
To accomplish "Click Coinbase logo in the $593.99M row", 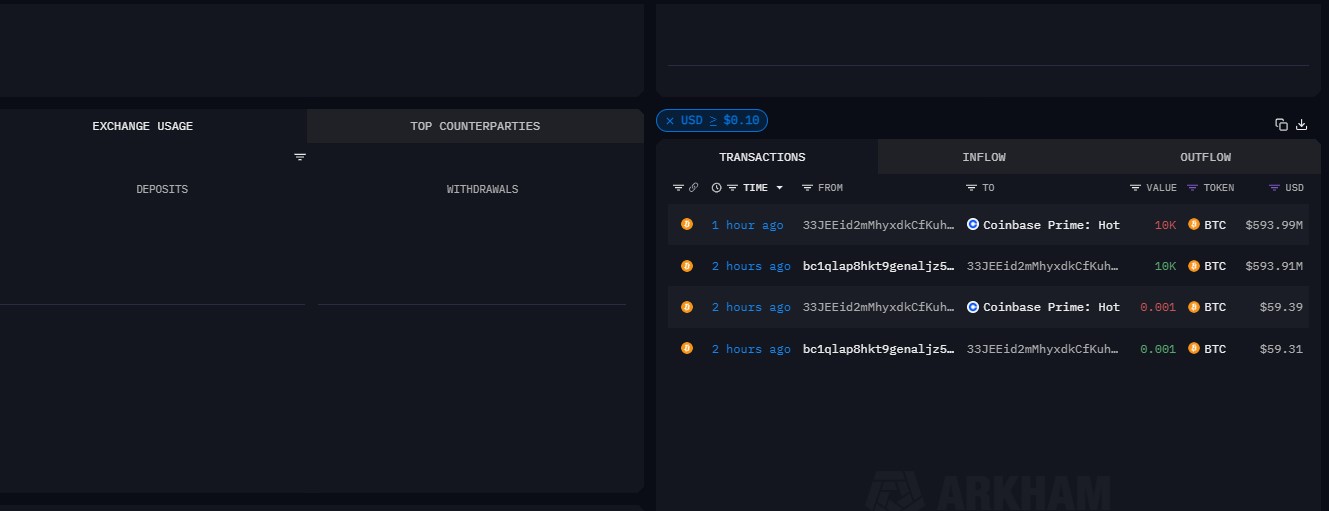I will click(x=973, y=225).
